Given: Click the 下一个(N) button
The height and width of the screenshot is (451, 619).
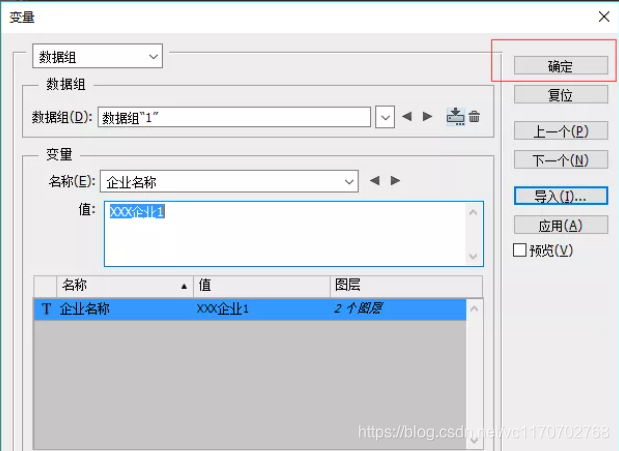Looking at the screenshot, I should (561, 160).
